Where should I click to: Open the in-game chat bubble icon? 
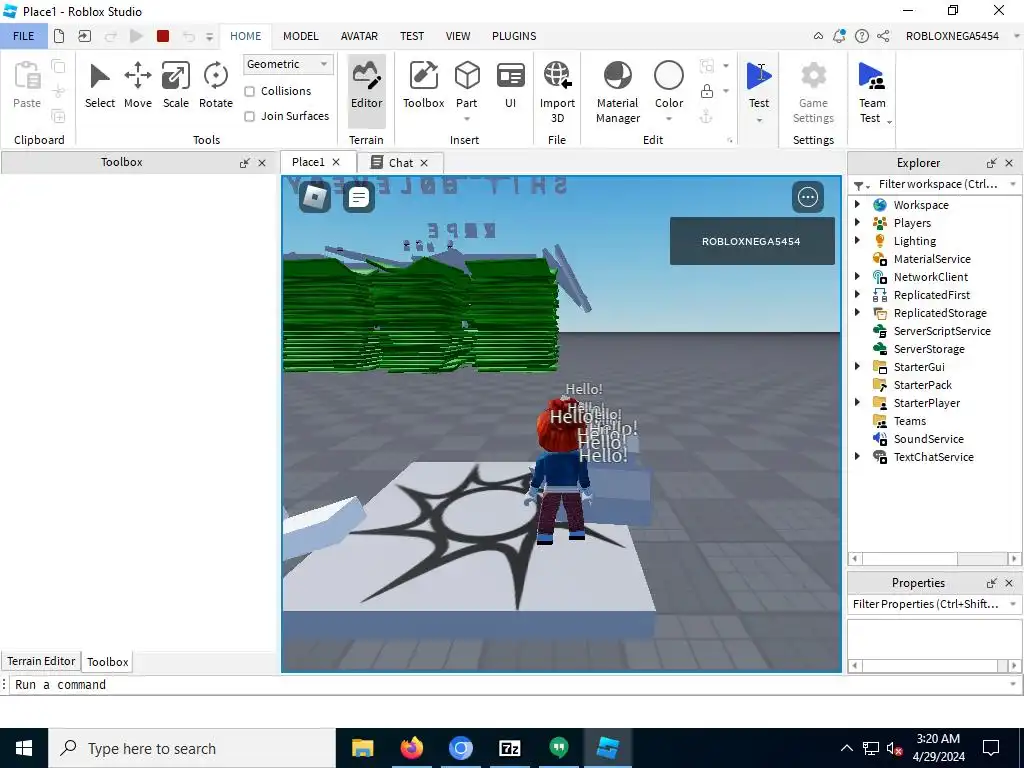(x=359, y=197)
